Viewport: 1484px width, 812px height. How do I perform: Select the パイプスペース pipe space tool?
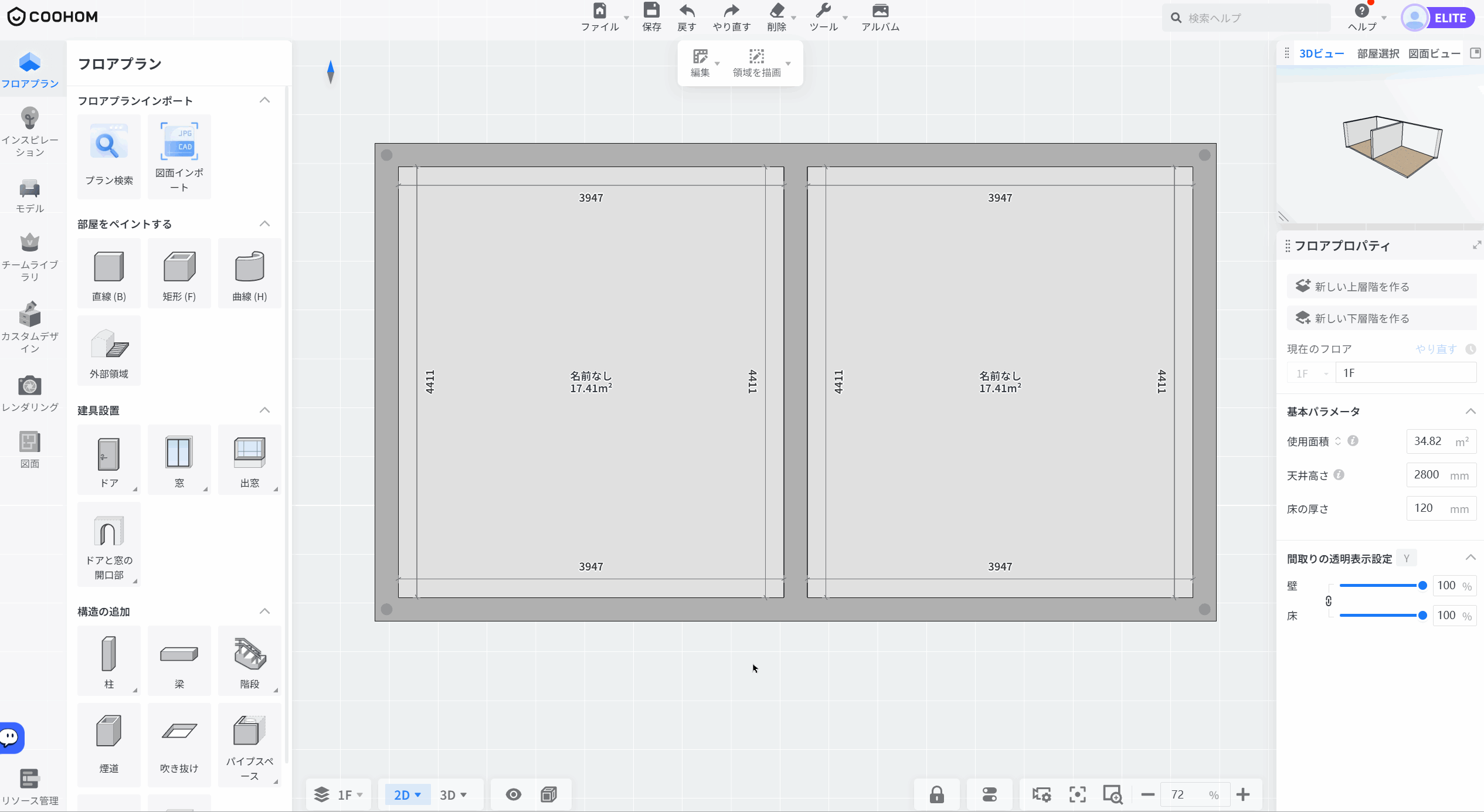click(250, 745)
